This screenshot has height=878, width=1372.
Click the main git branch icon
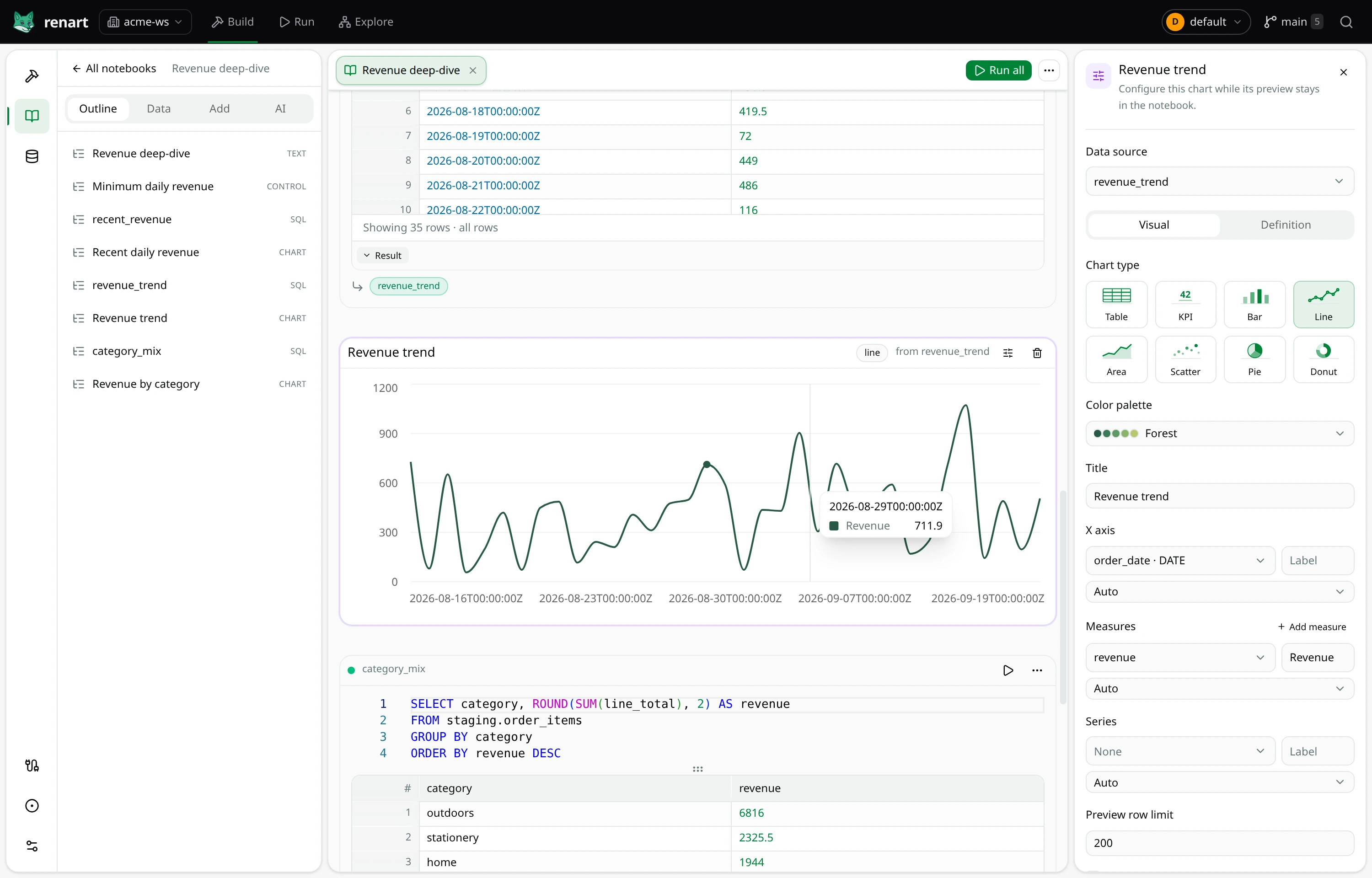pyautogui.click(x=1270, y=21)
